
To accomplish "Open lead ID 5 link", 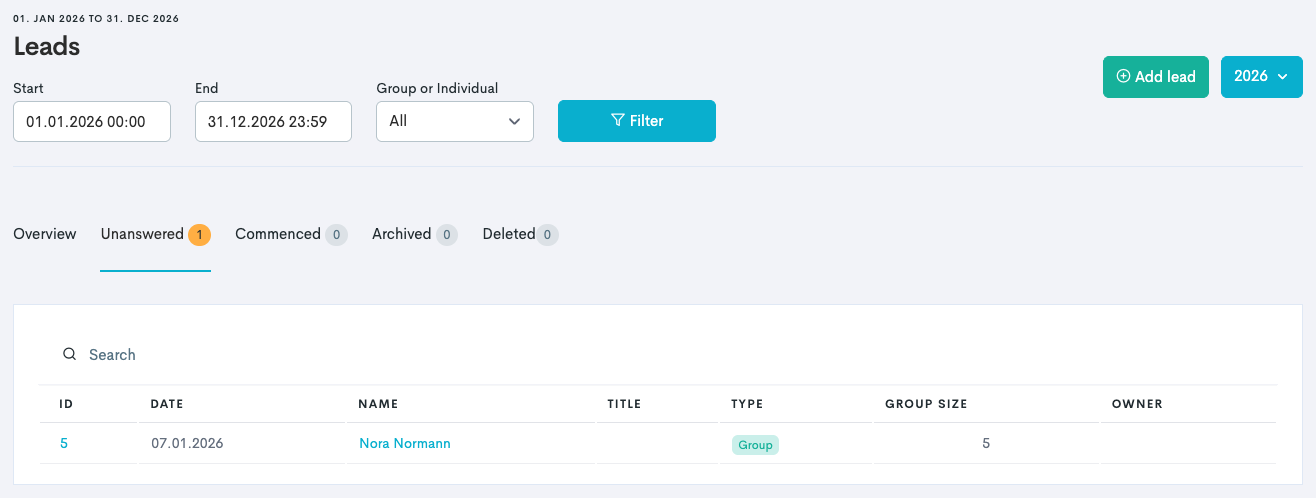I will tap(64, 443).
